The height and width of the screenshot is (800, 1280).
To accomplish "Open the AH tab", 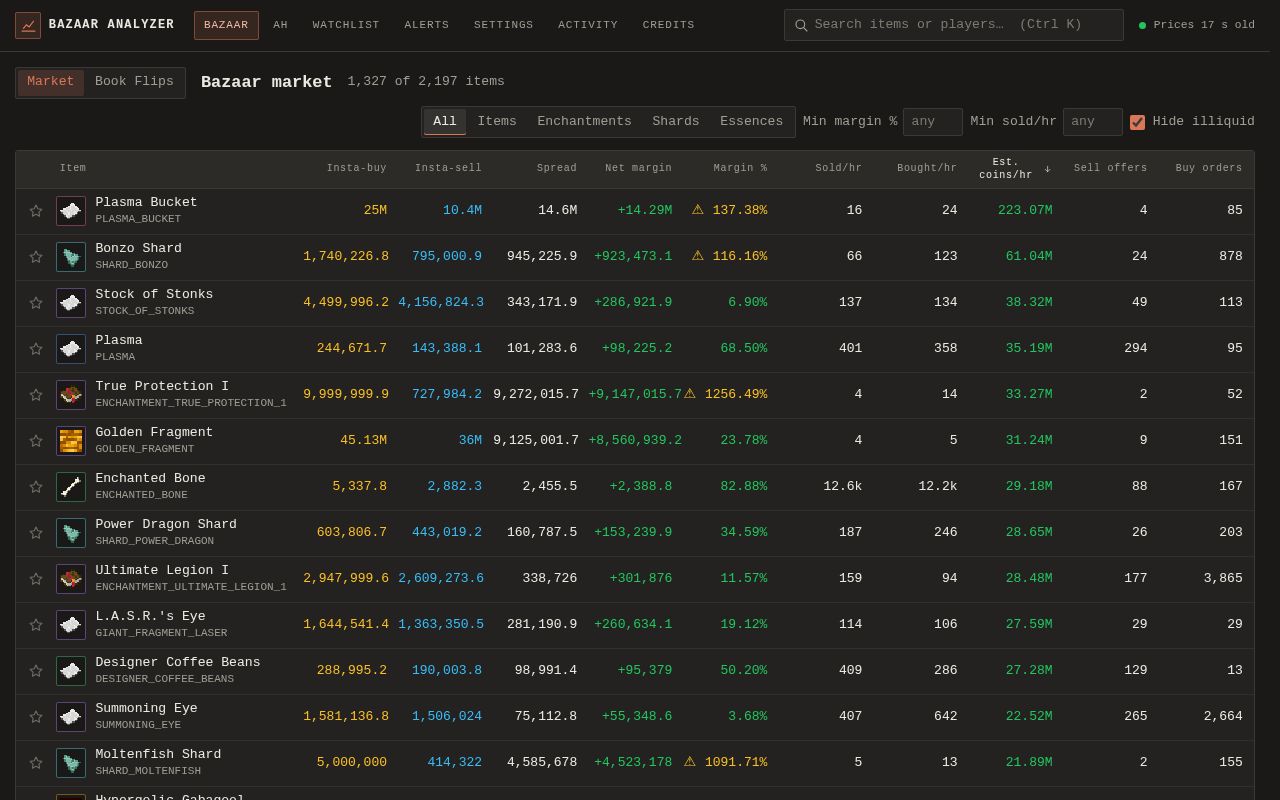I will (280, 25).
